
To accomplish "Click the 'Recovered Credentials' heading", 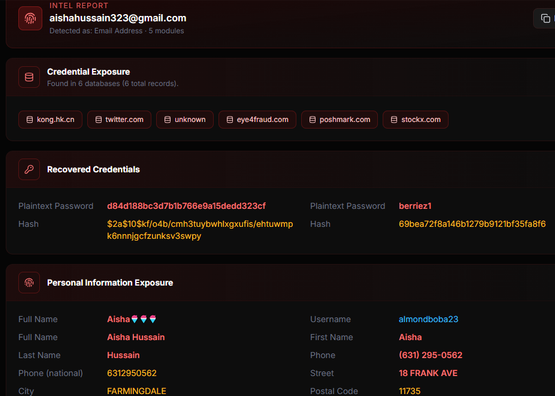I will click(x=93, y=170).
